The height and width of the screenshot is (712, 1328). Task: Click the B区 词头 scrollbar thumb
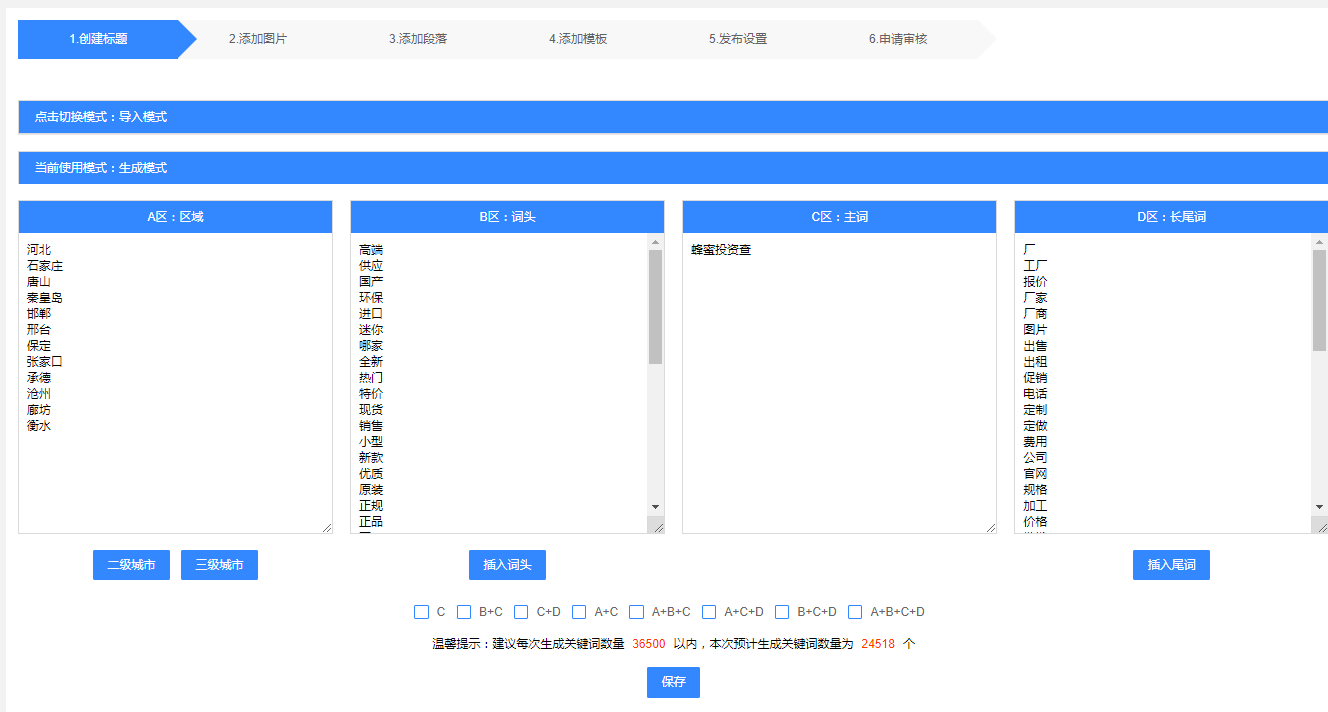pos(656,305)
